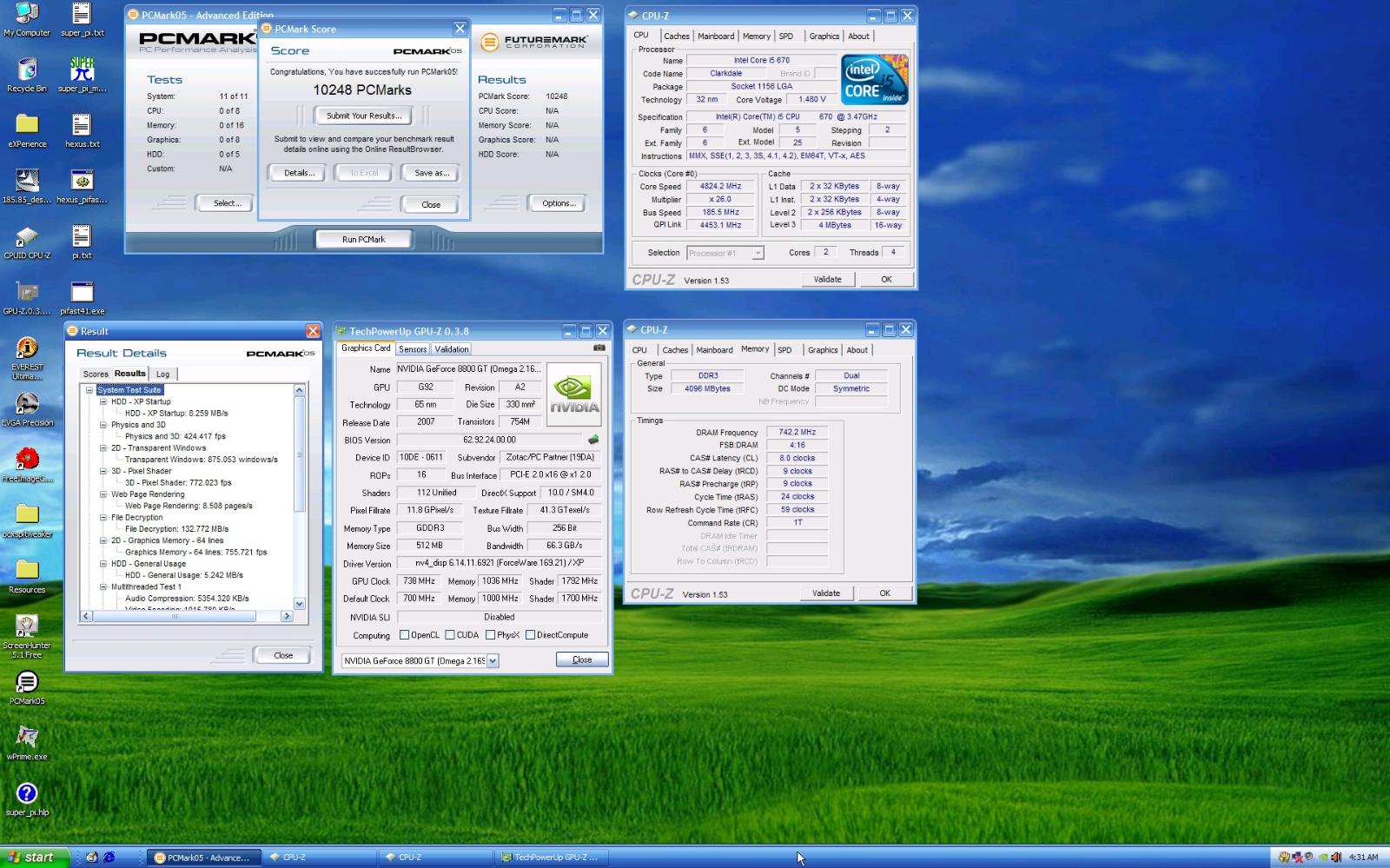Click vertical scrollbar down arrow in Result
This screenshot has height=868, width=1390.
click(300, 604)
